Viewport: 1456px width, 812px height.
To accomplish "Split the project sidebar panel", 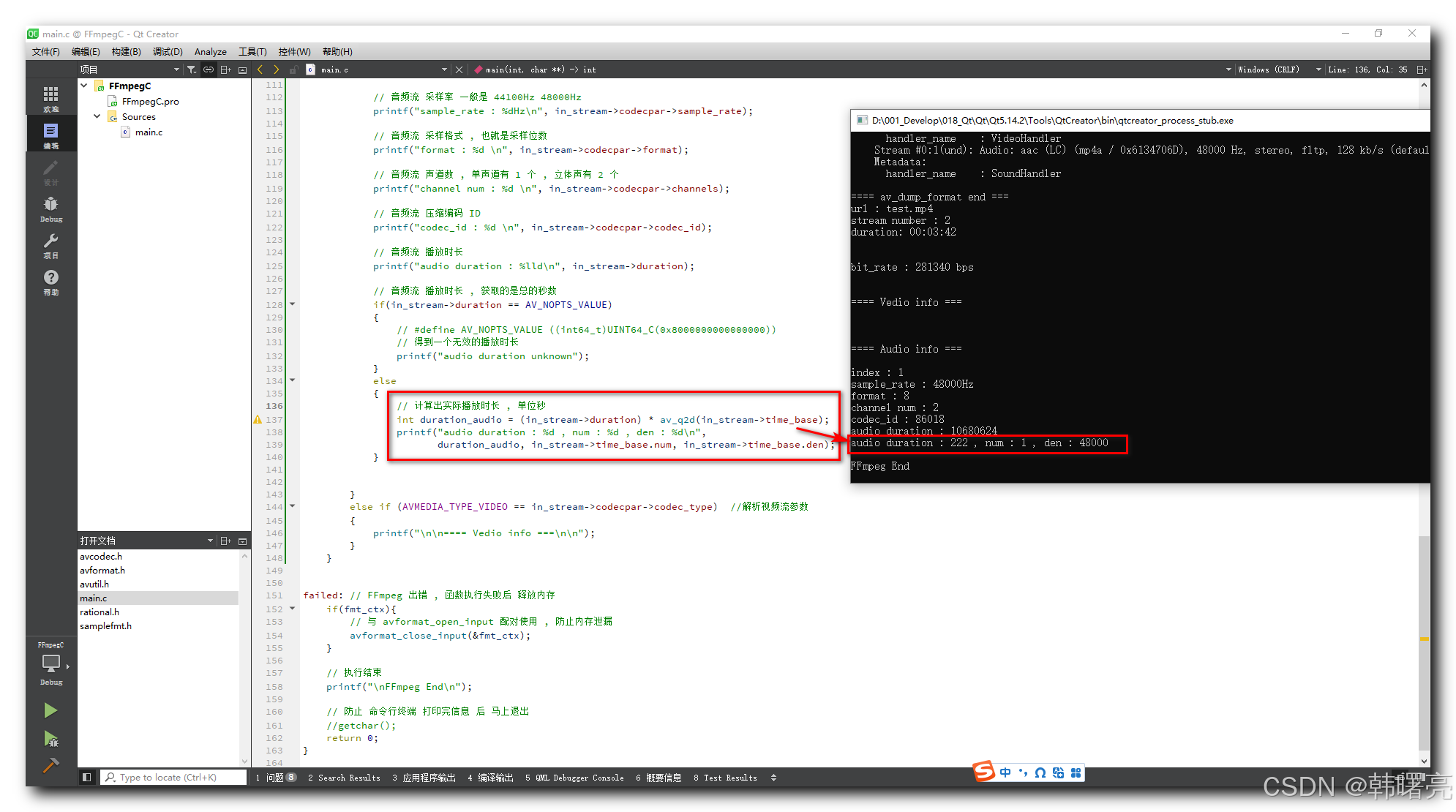I will pyautogui.click(x=225, y=69).
